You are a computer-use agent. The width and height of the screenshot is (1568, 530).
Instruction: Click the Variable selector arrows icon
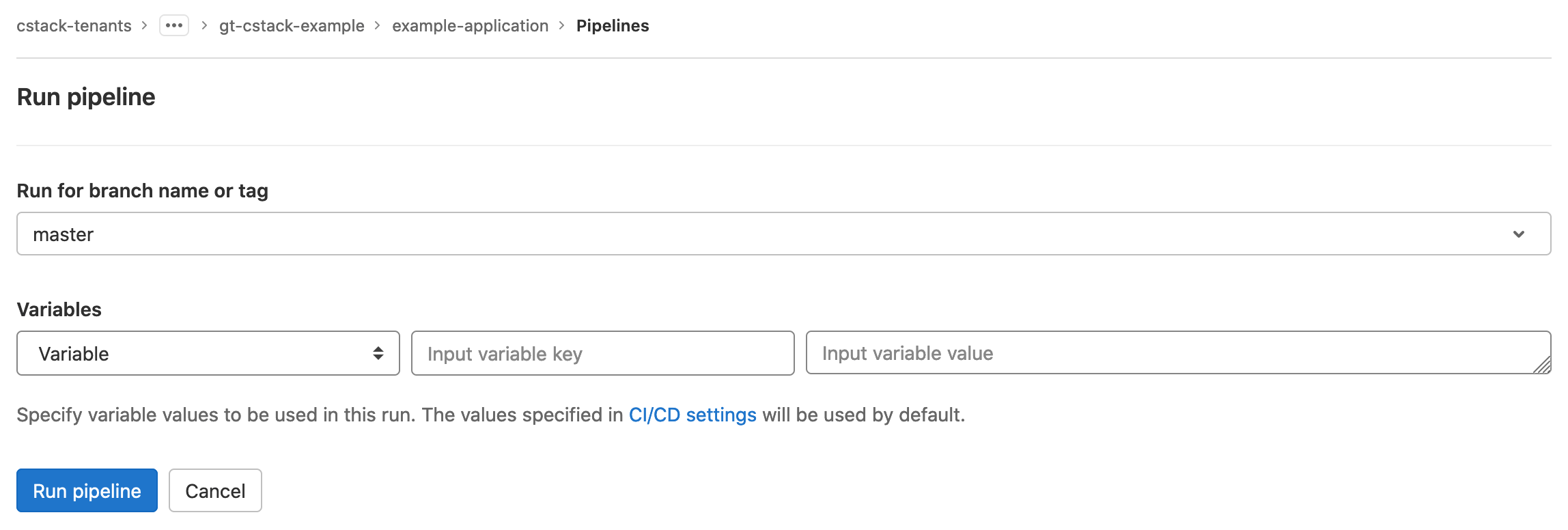[x=377, y=353]
